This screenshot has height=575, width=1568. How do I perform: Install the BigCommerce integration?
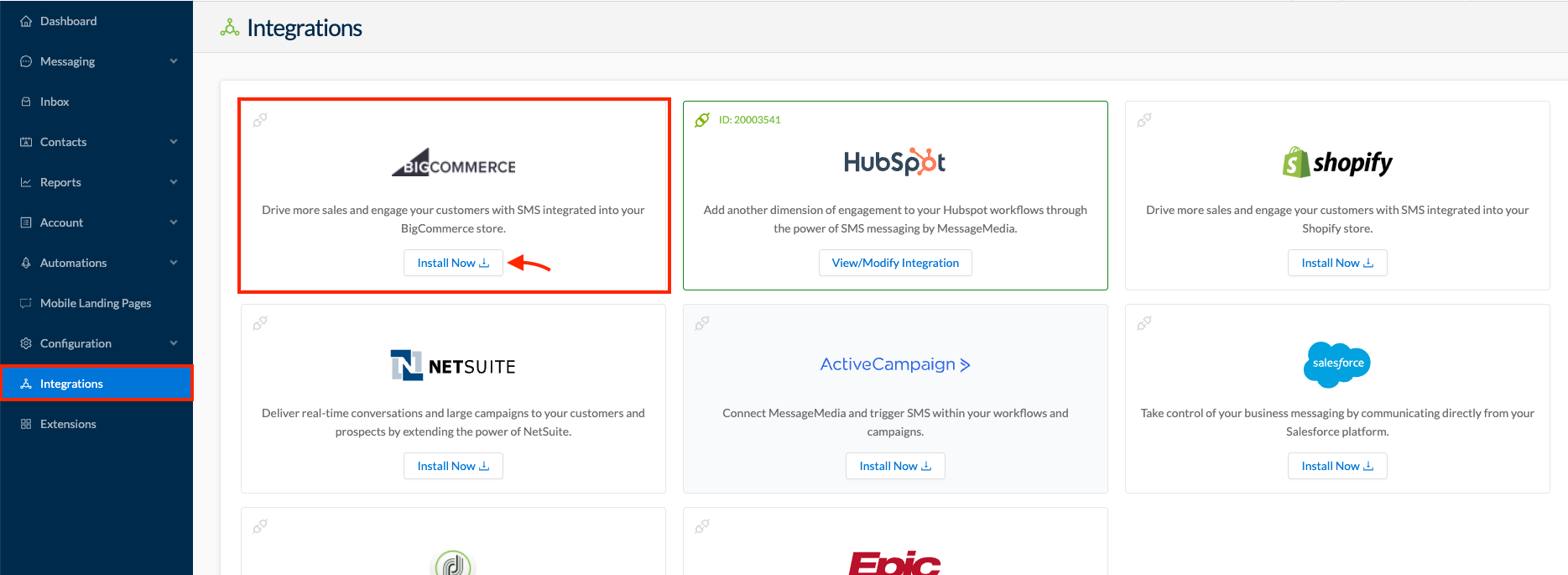coord(453,263)
